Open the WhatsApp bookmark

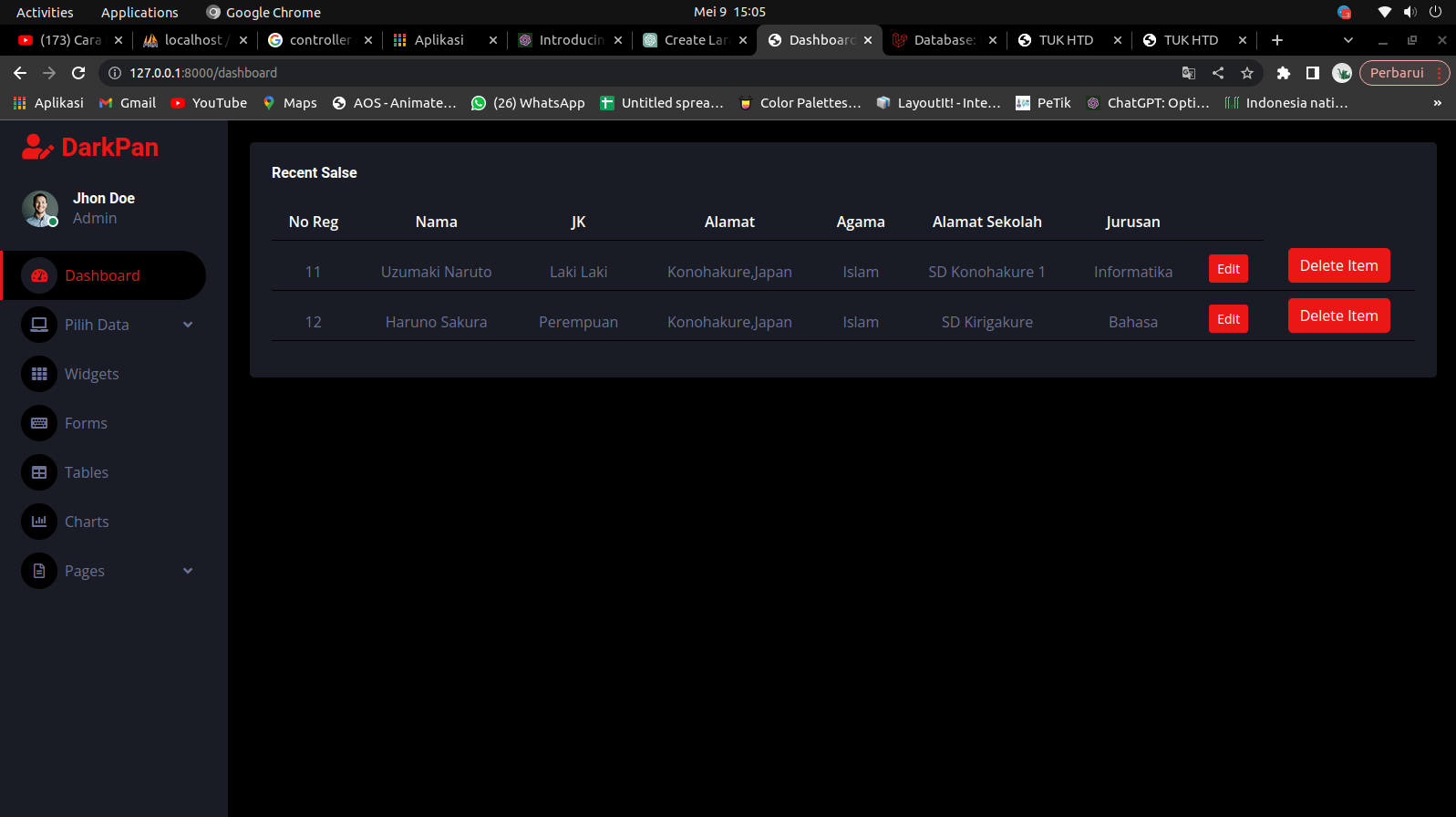(528, 103)
